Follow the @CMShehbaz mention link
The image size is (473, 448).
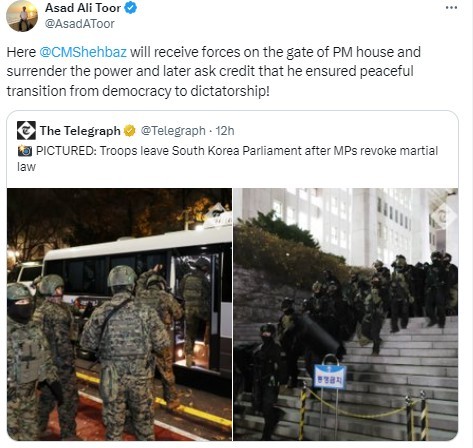[x=83, y=52]
